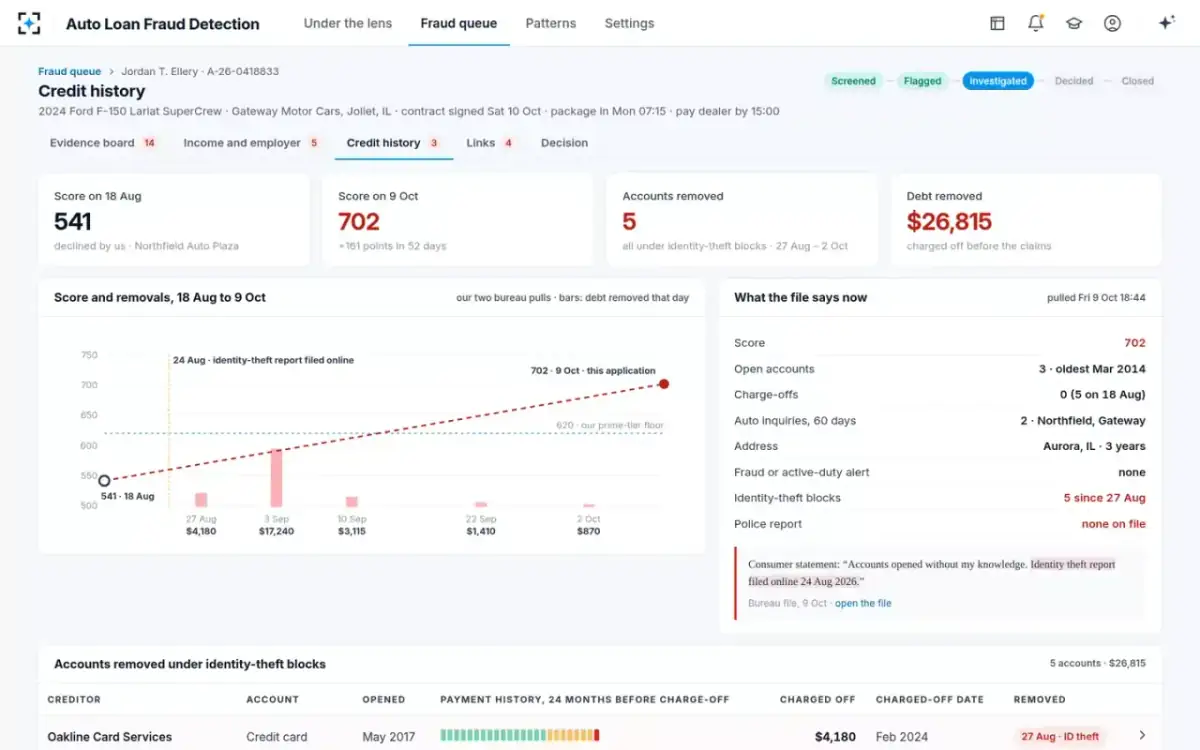The image size is (1200, 750).
Task: Open the notifications bell
Action: tap(1035, 23)
